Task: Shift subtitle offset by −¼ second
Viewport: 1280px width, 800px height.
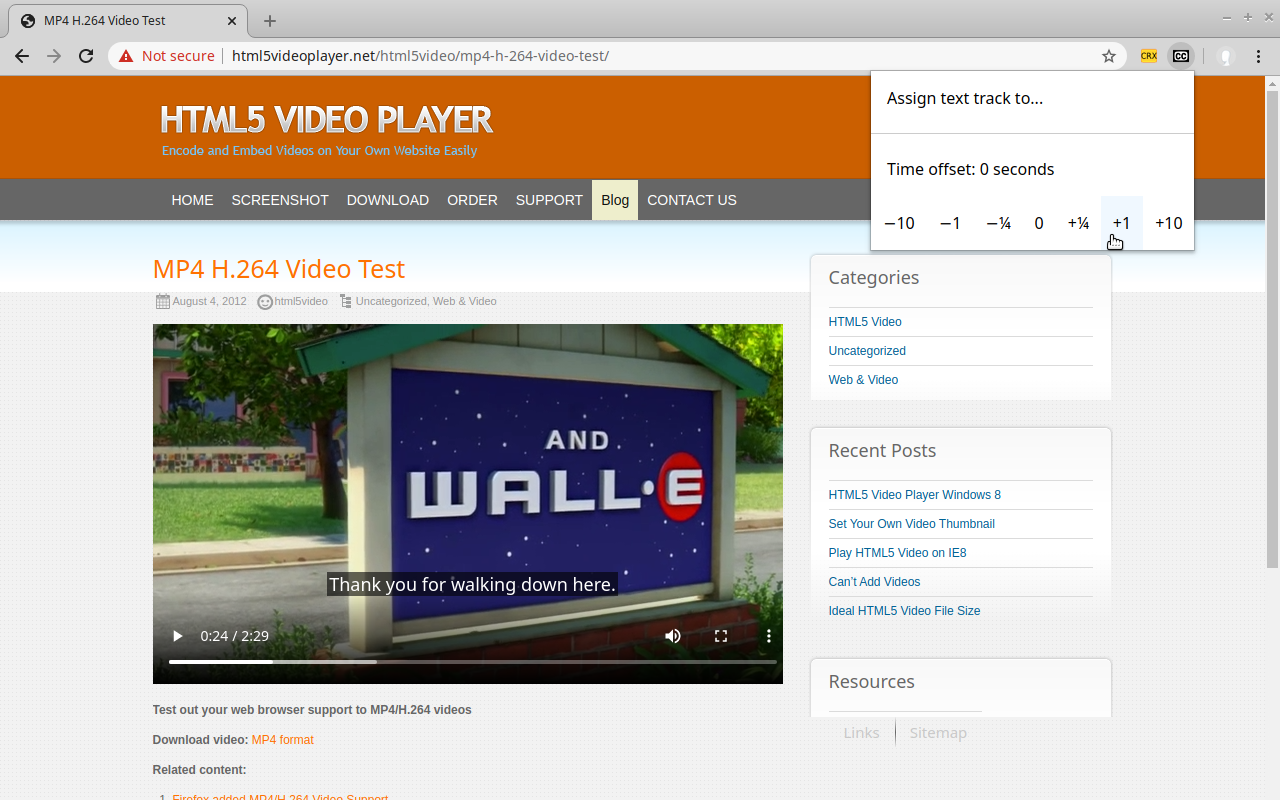Action: 998,223
